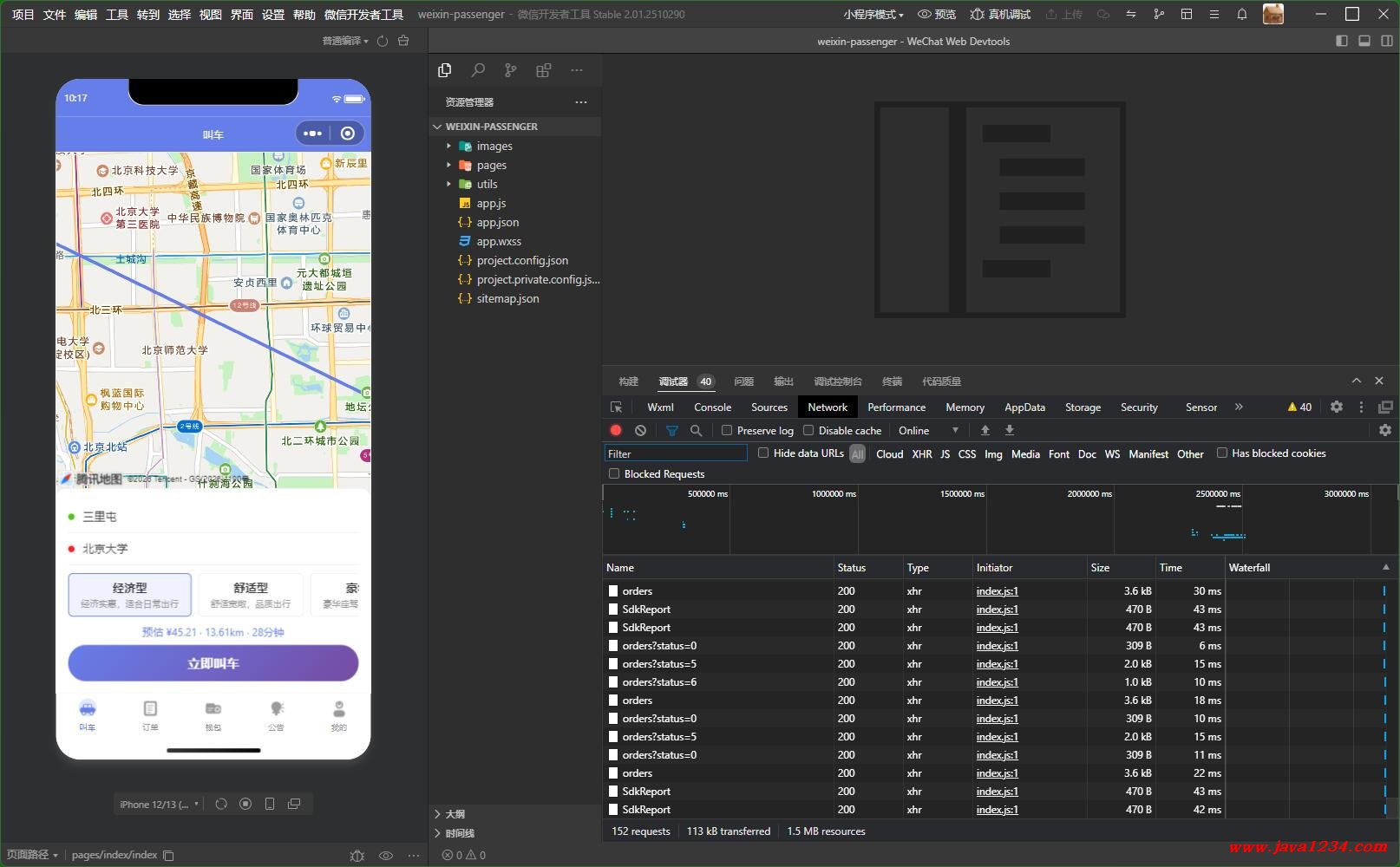The image size is (1400, 867).
Task: Switch to the 终端 terminal tab
Action: tap(892, 381)
